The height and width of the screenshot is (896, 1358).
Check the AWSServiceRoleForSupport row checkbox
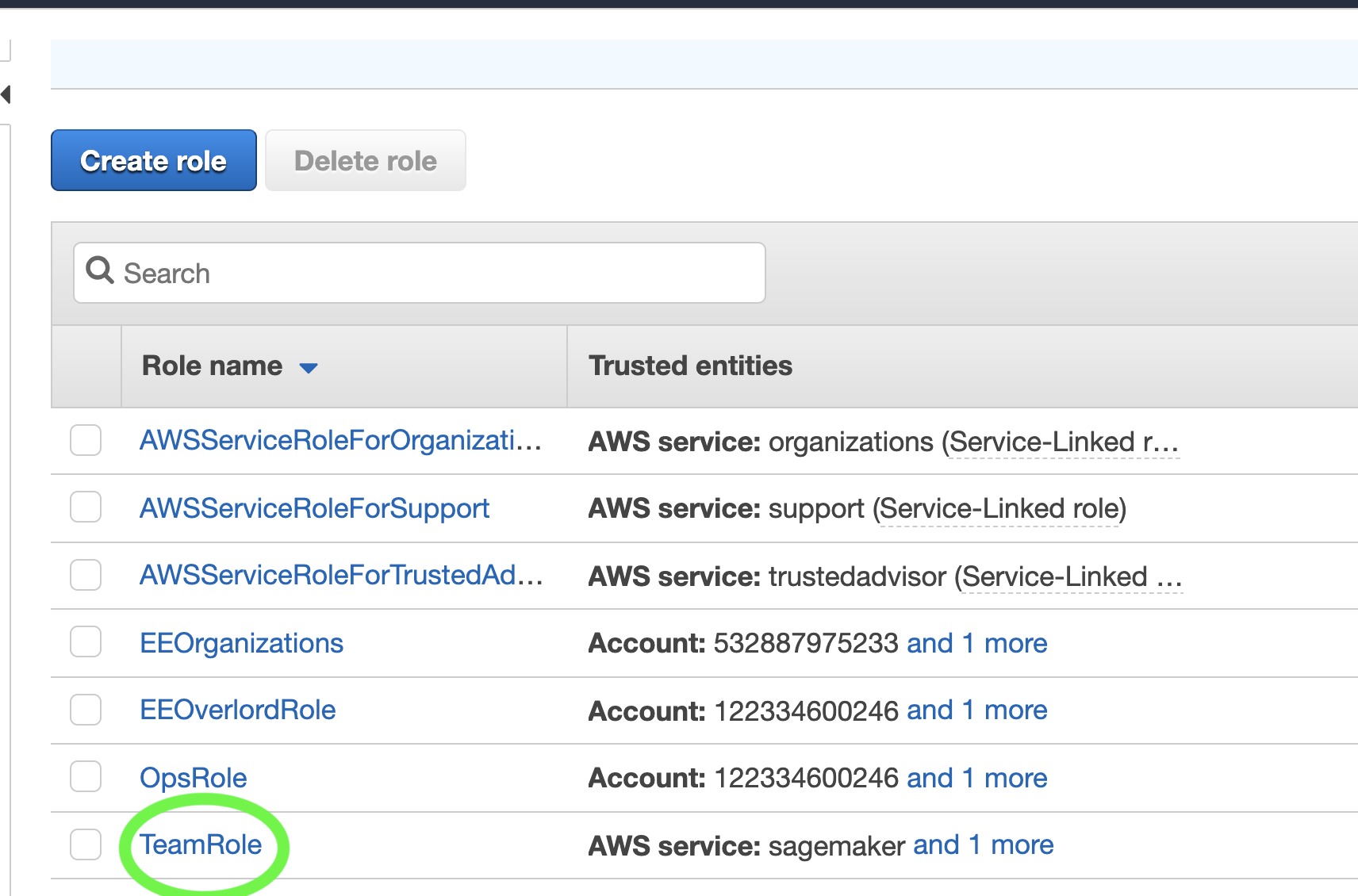pyautogui.click(x=86, y=507)
